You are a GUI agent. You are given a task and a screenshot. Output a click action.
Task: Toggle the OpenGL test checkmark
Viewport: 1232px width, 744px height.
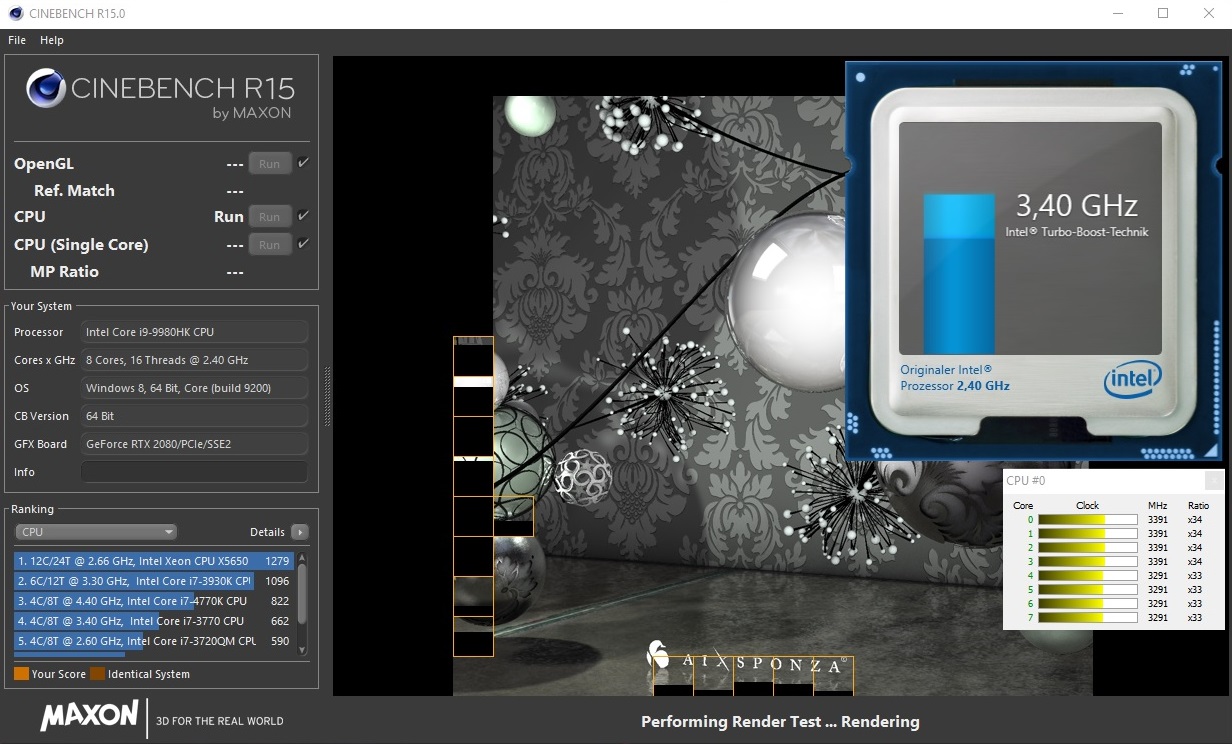[304, 163]
